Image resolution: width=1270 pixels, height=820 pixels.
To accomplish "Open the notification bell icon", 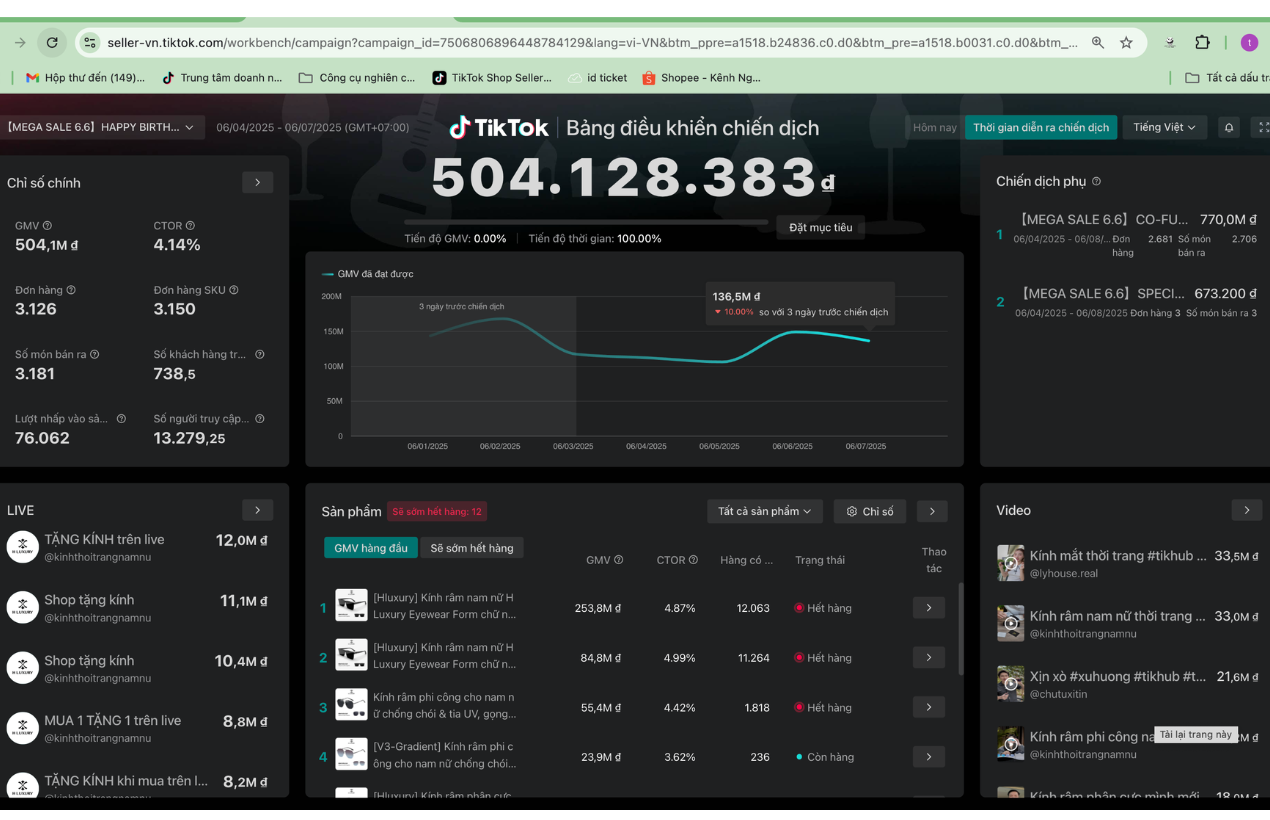I will pyautogui.click(x=1229, y=128).
